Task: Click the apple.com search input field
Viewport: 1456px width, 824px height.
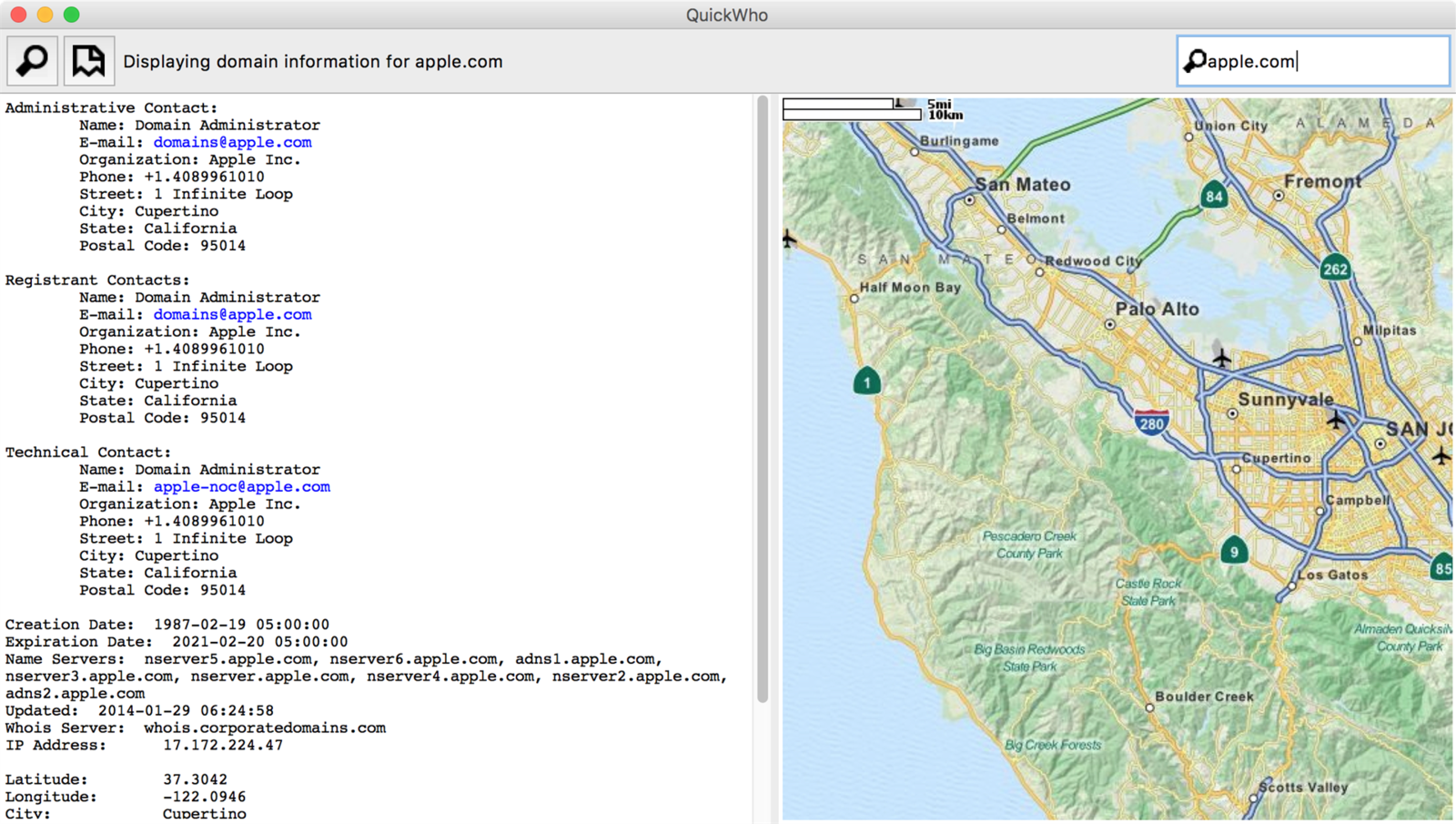Action: tap(1313, 61)
